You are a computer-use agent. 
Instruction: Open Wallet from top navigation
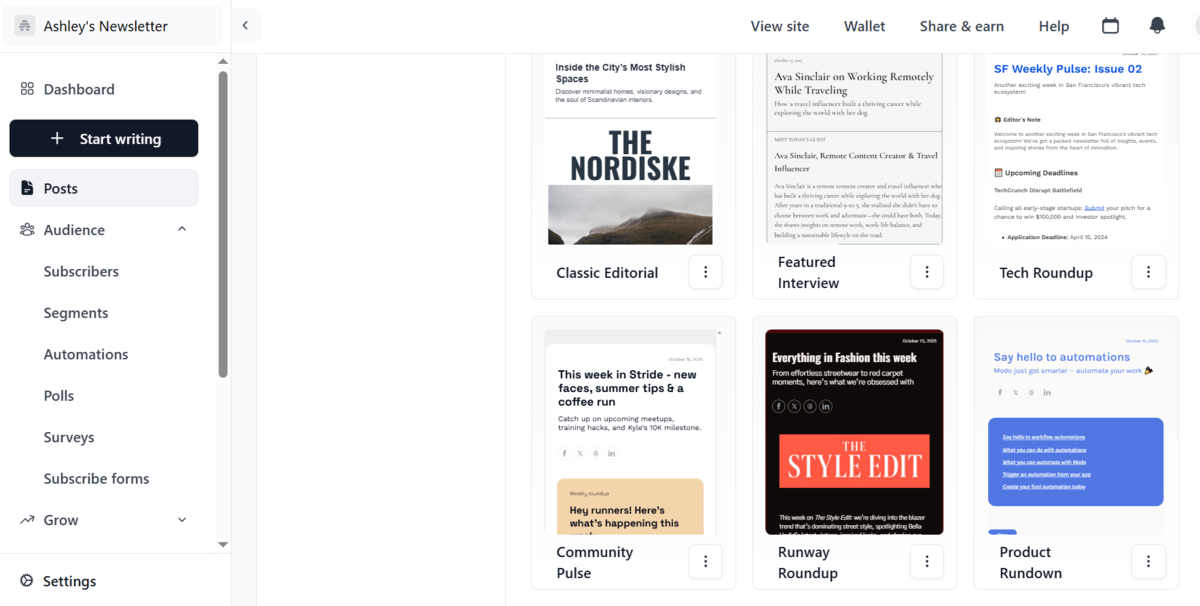click(x=864, y=26)
